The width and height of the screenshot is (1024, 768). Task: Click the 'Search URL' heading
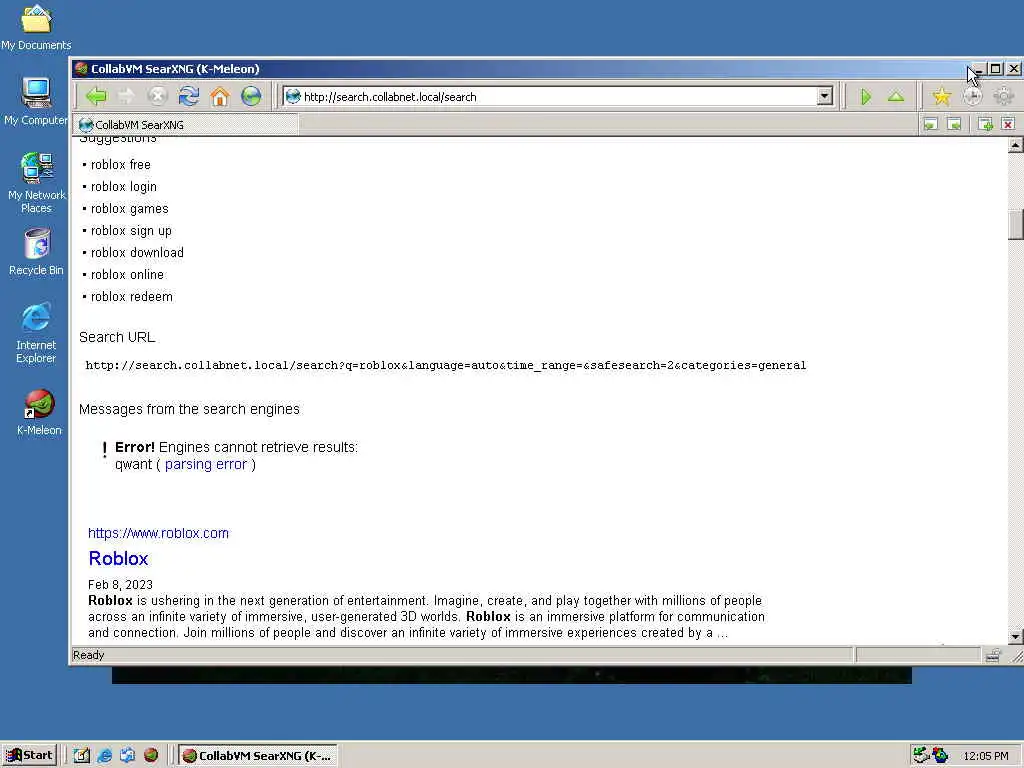tap(117, 337)
